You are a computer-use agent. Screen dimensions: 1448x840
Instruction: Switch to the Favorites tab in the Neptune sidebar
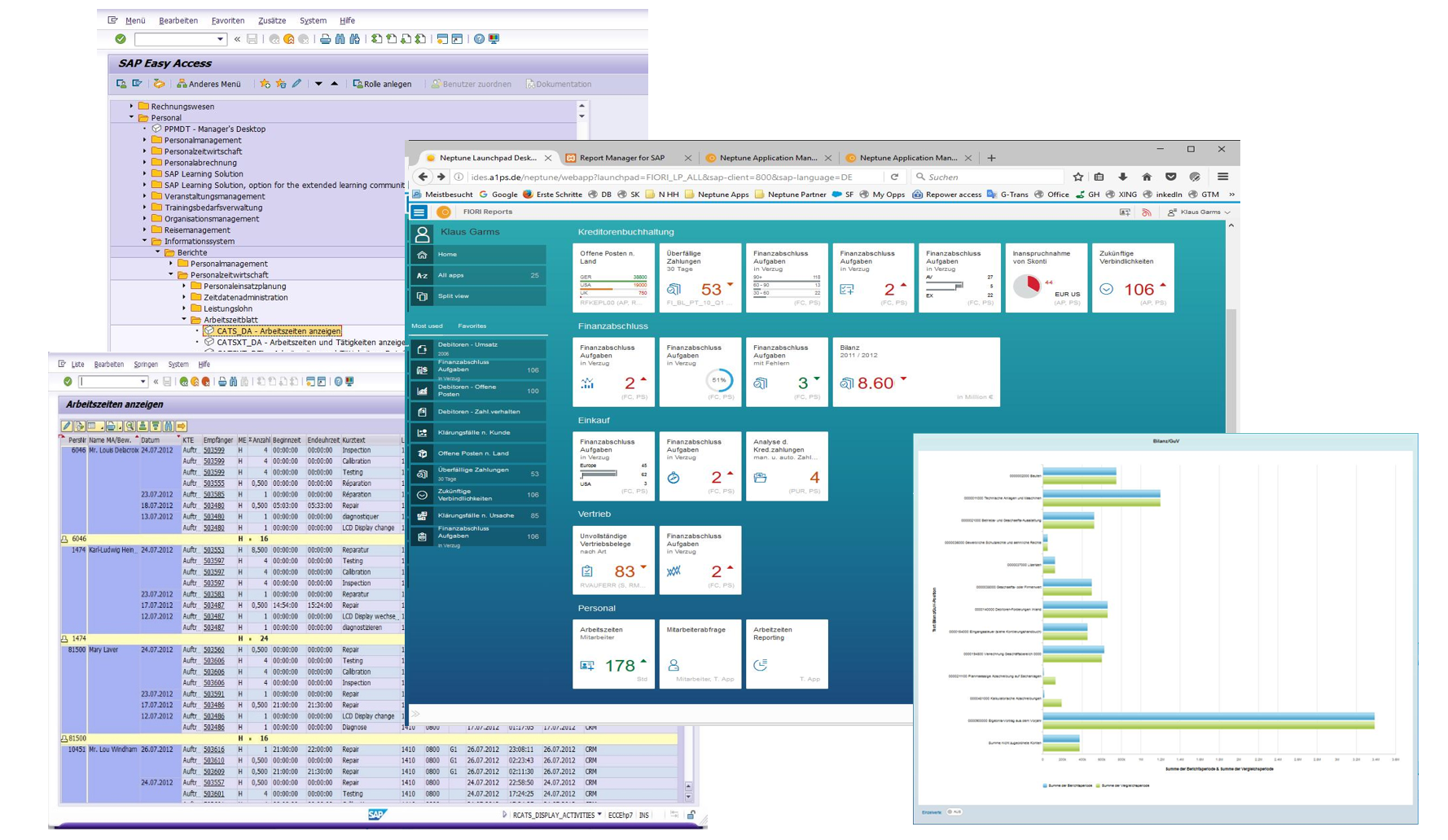472,326
